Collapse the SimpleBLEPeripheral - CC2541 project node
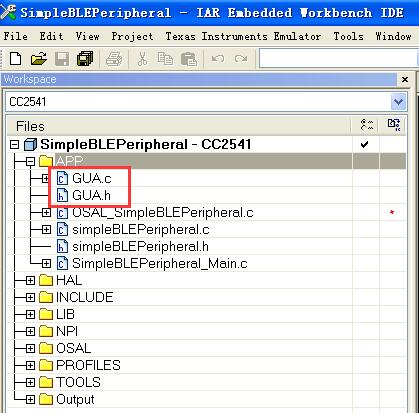 tap(14, 145)
